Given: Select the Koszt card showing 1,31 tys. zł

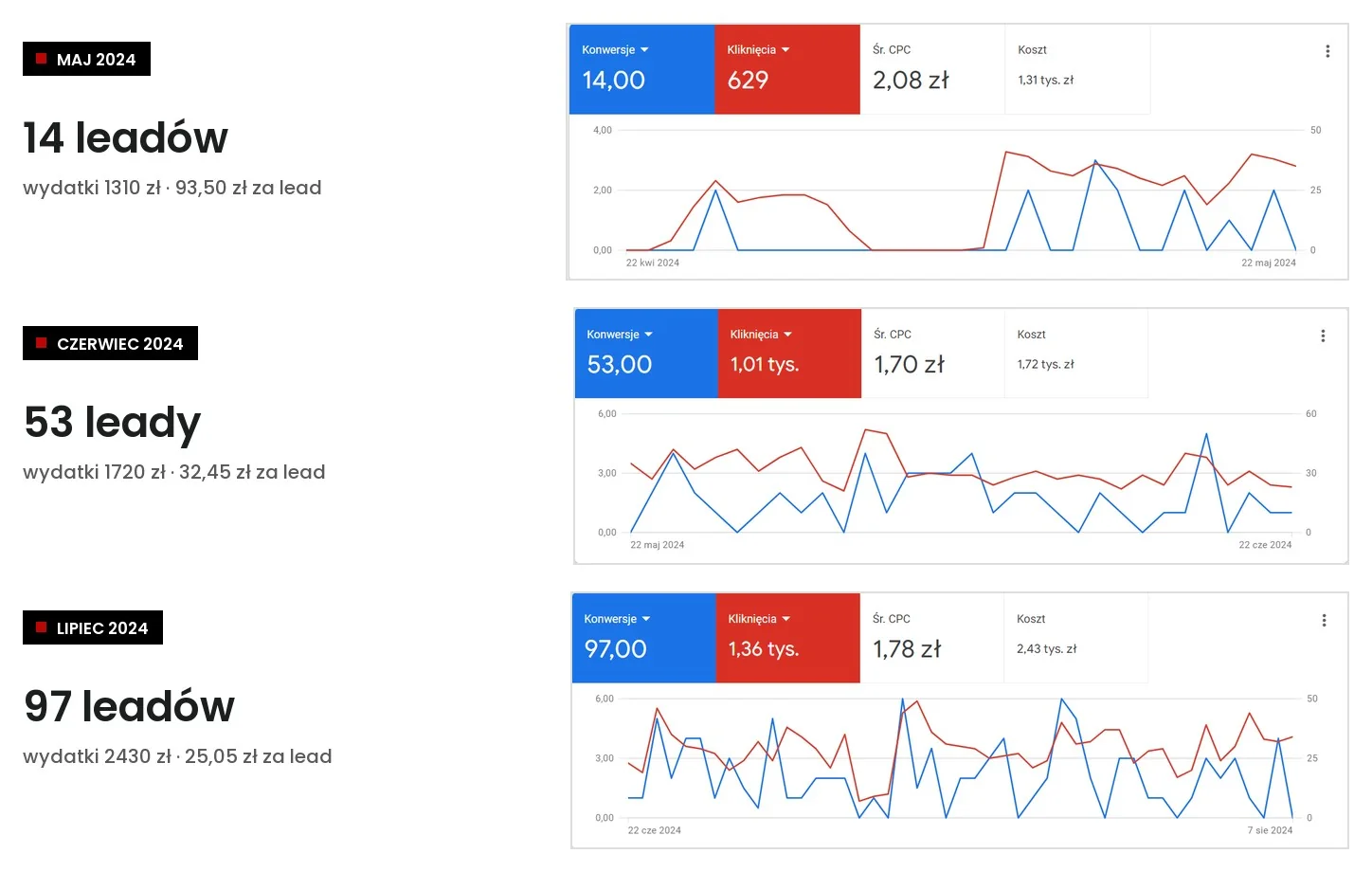Looking at the screenshot, I should [1077, 69].
